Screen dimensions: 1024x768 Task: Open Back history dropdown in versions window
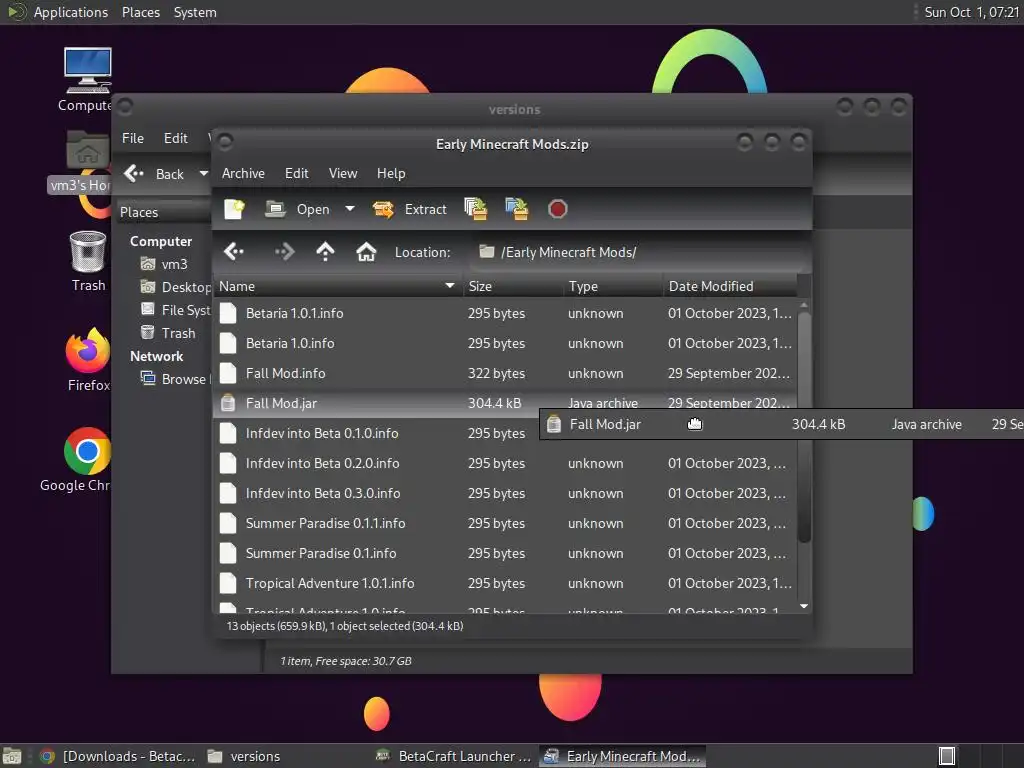[x=203, y=174]
